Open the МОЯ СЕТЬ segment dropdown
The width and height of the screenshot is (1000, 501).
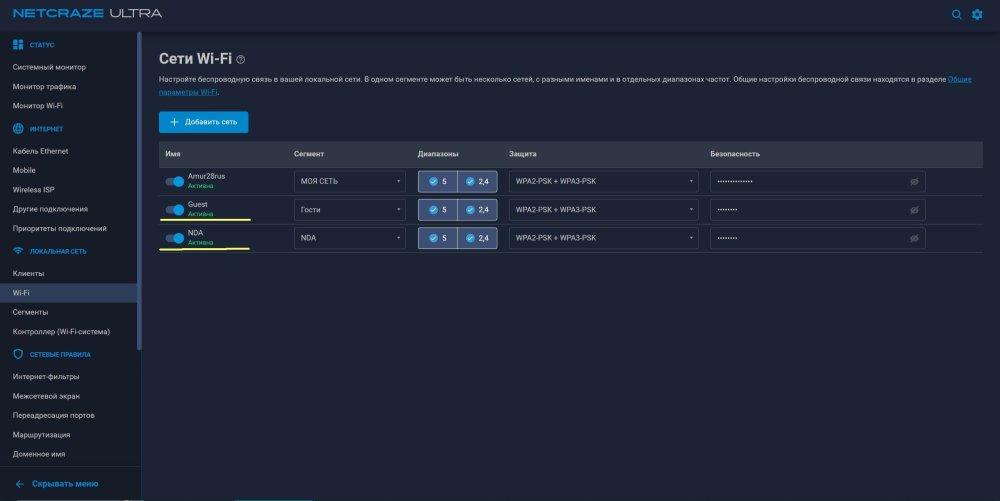click(x=349, y=182)
